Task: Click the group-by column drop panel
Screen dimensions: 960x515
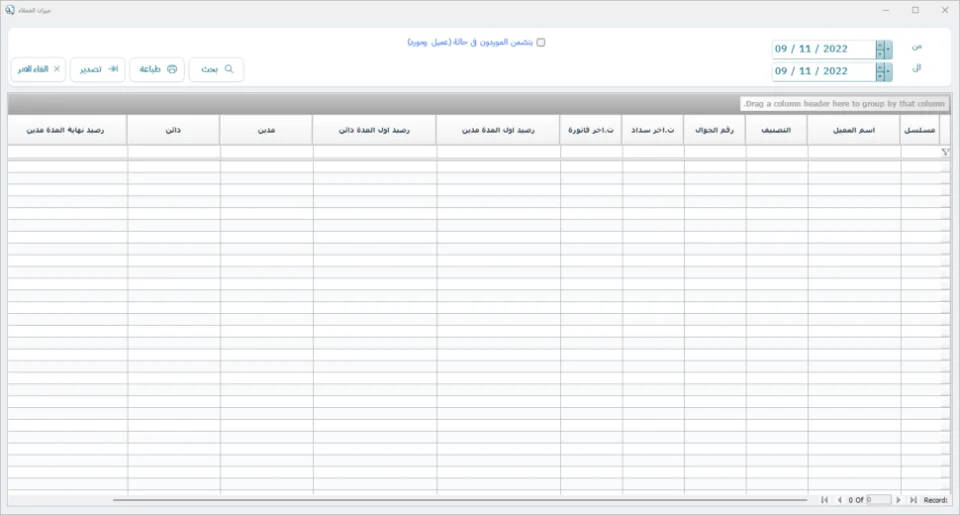Action: (479, 103)
